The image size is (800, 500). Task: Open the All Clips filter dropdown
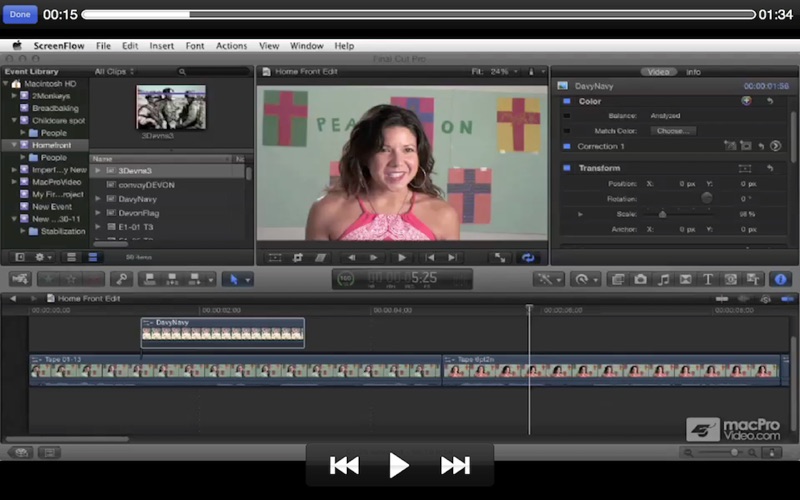tap(115, 71)
